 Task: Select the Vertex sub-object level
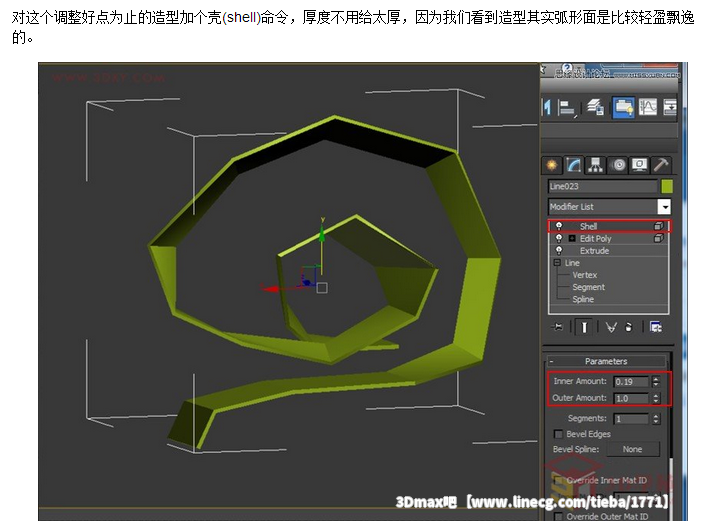(585, 275)
